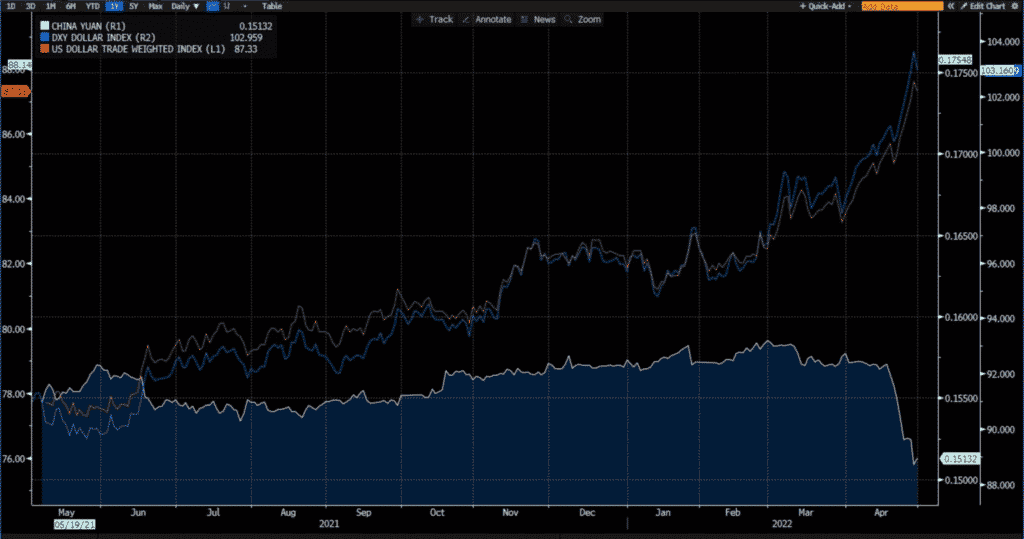This screenshot has height=539, width=1024.
Task: Click the orange left-axis price tag
Action: tap(15, 92)
